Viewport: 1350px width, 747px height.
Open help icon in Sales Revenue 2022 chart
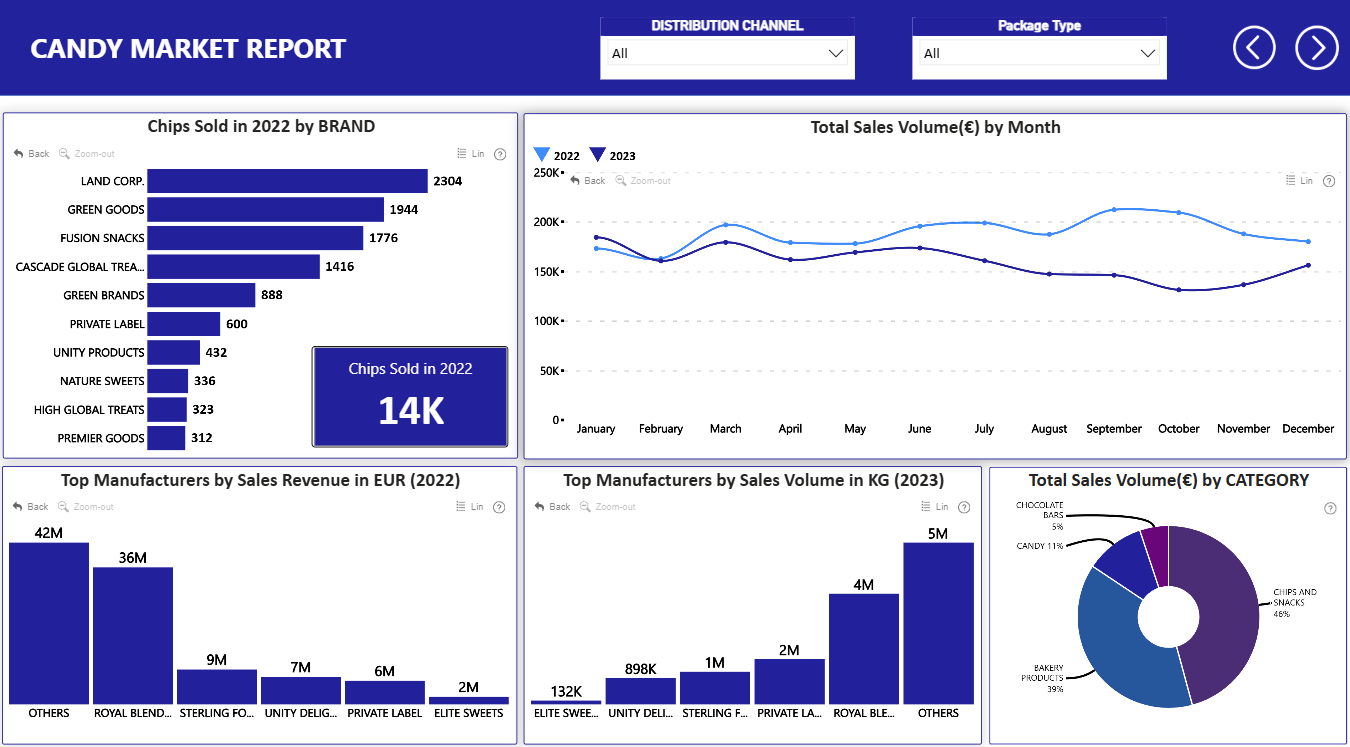[x=500, y=507]
